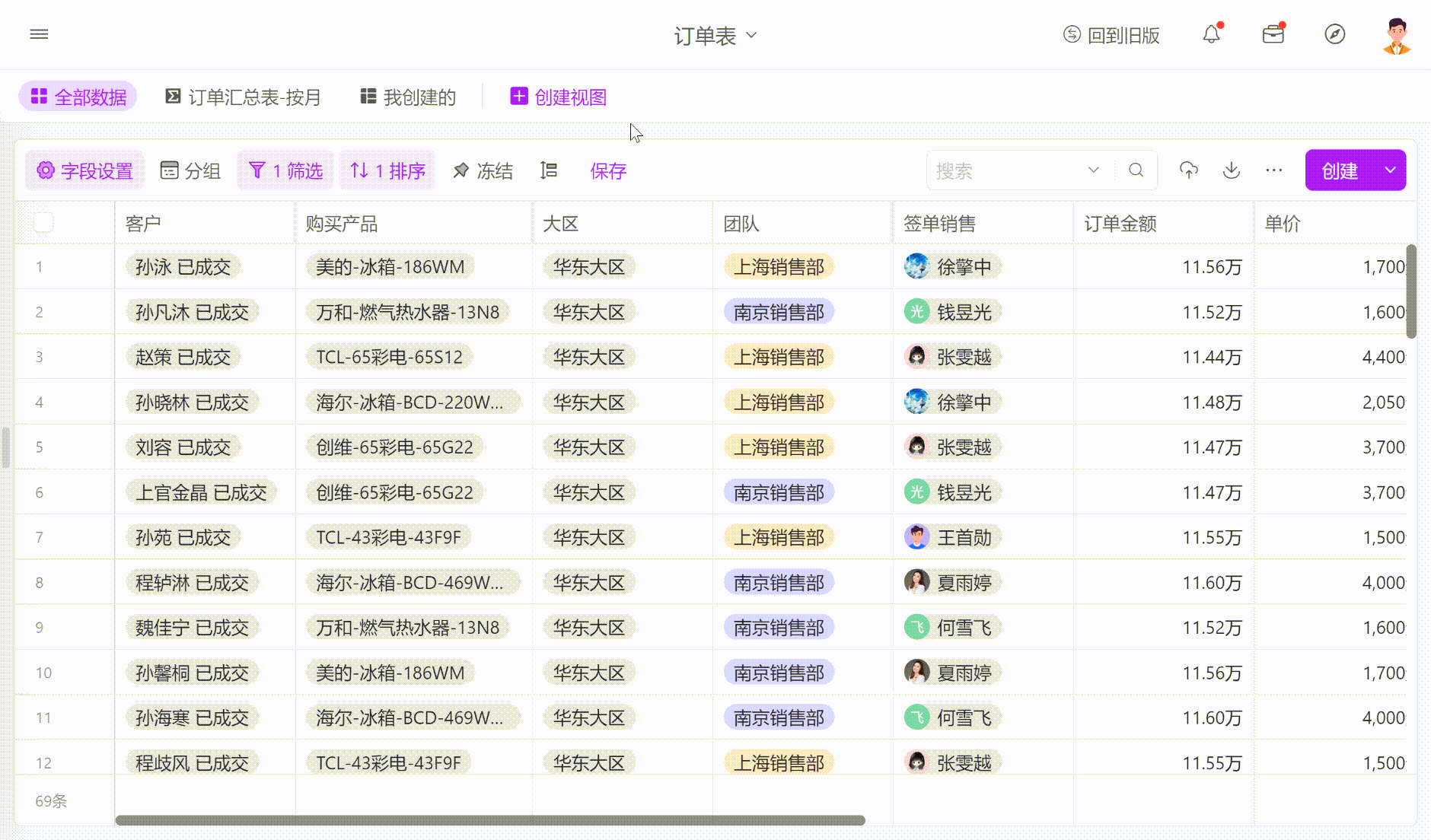Click the cloud upload icon

1188,170
